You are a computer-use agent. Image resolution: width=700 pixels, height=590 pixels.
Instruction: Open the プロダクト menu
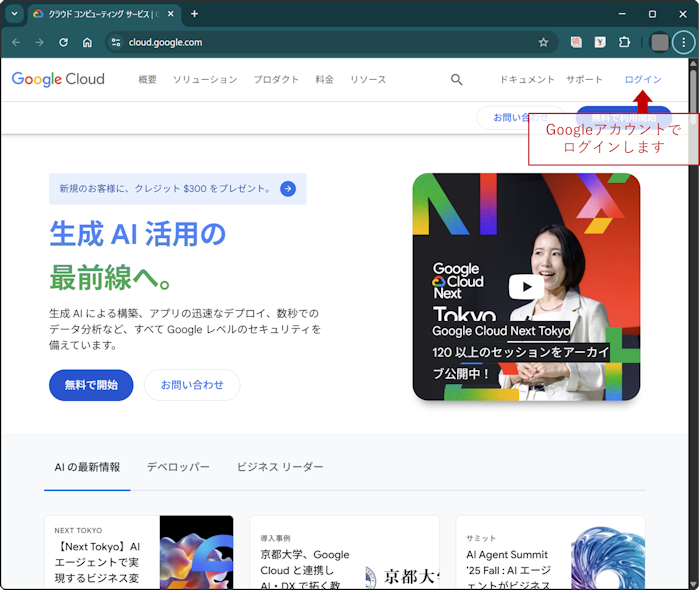276,80
